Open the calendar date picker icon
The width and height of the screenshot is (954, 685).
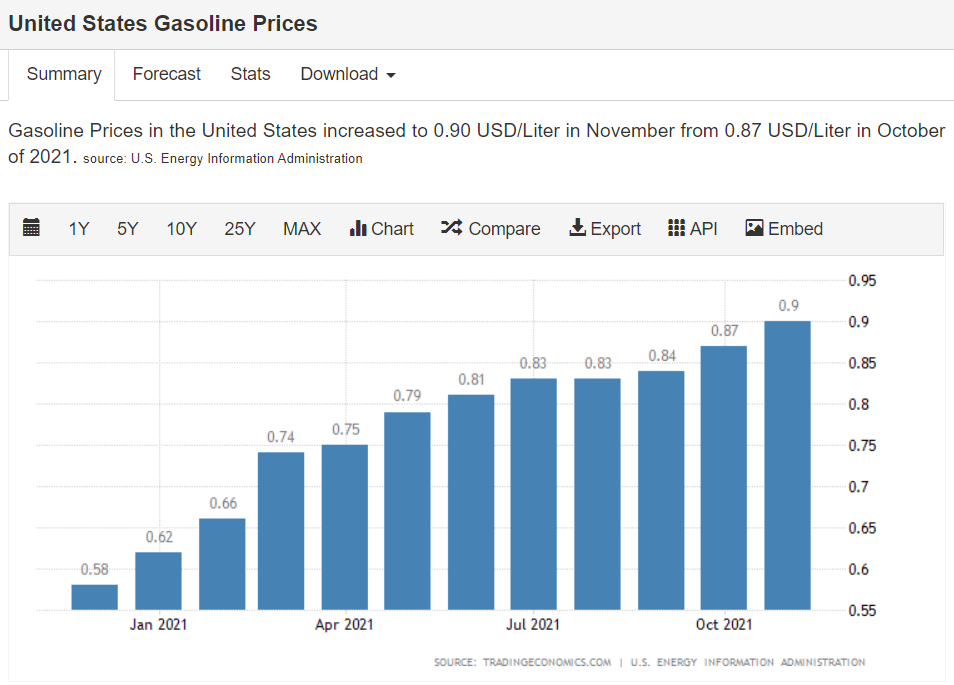(31, 228)
